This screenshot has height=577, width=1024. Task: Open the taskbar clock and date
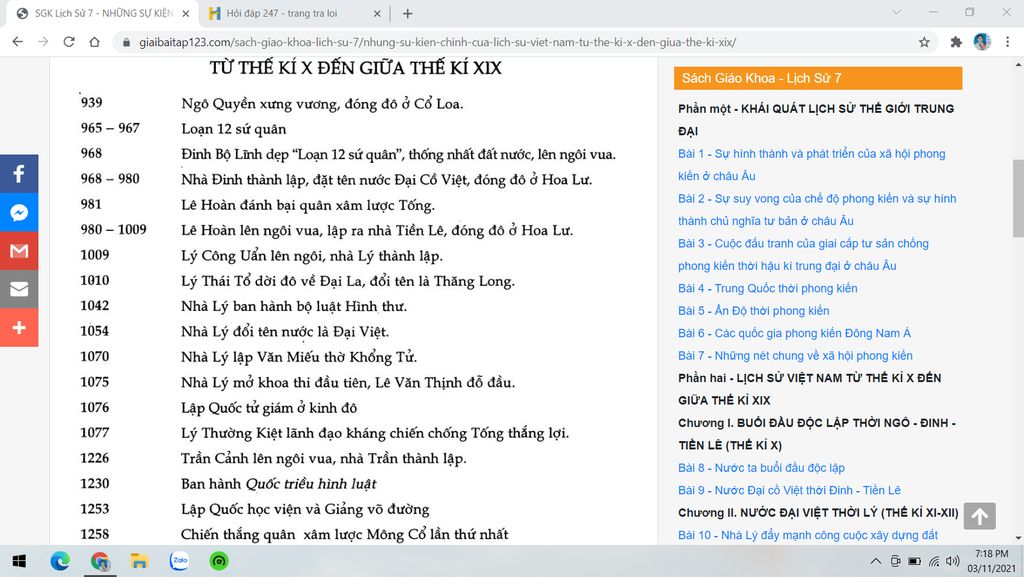(991, 561)
